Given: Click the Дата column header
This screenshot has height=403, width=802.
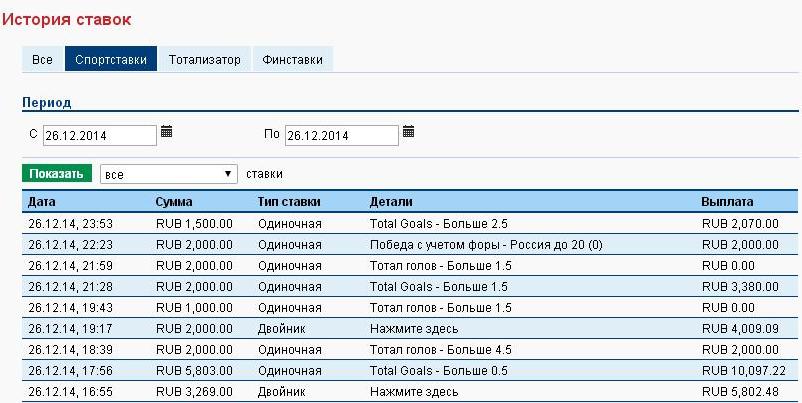Looking at the screenshot, I should tap(43, 201).
